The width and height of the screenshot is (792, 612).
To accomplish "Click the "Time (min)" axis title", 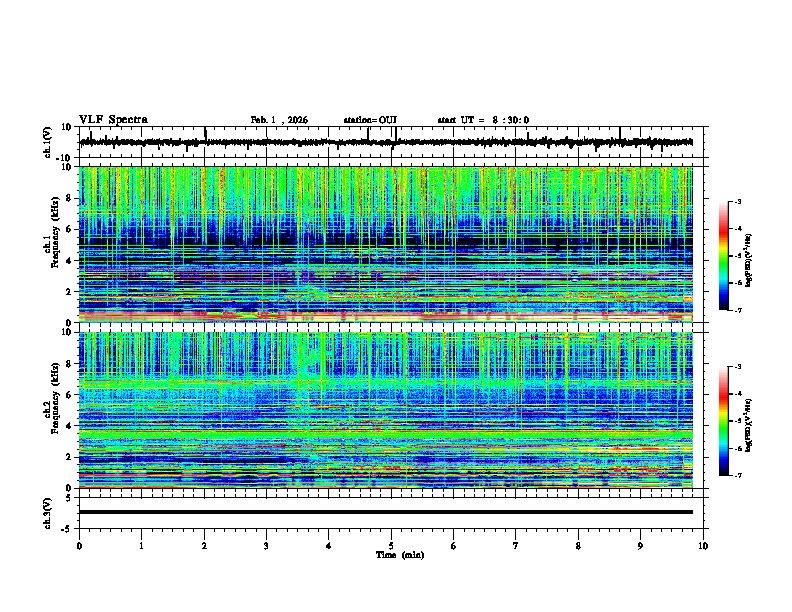I will (x=400, y=555).
